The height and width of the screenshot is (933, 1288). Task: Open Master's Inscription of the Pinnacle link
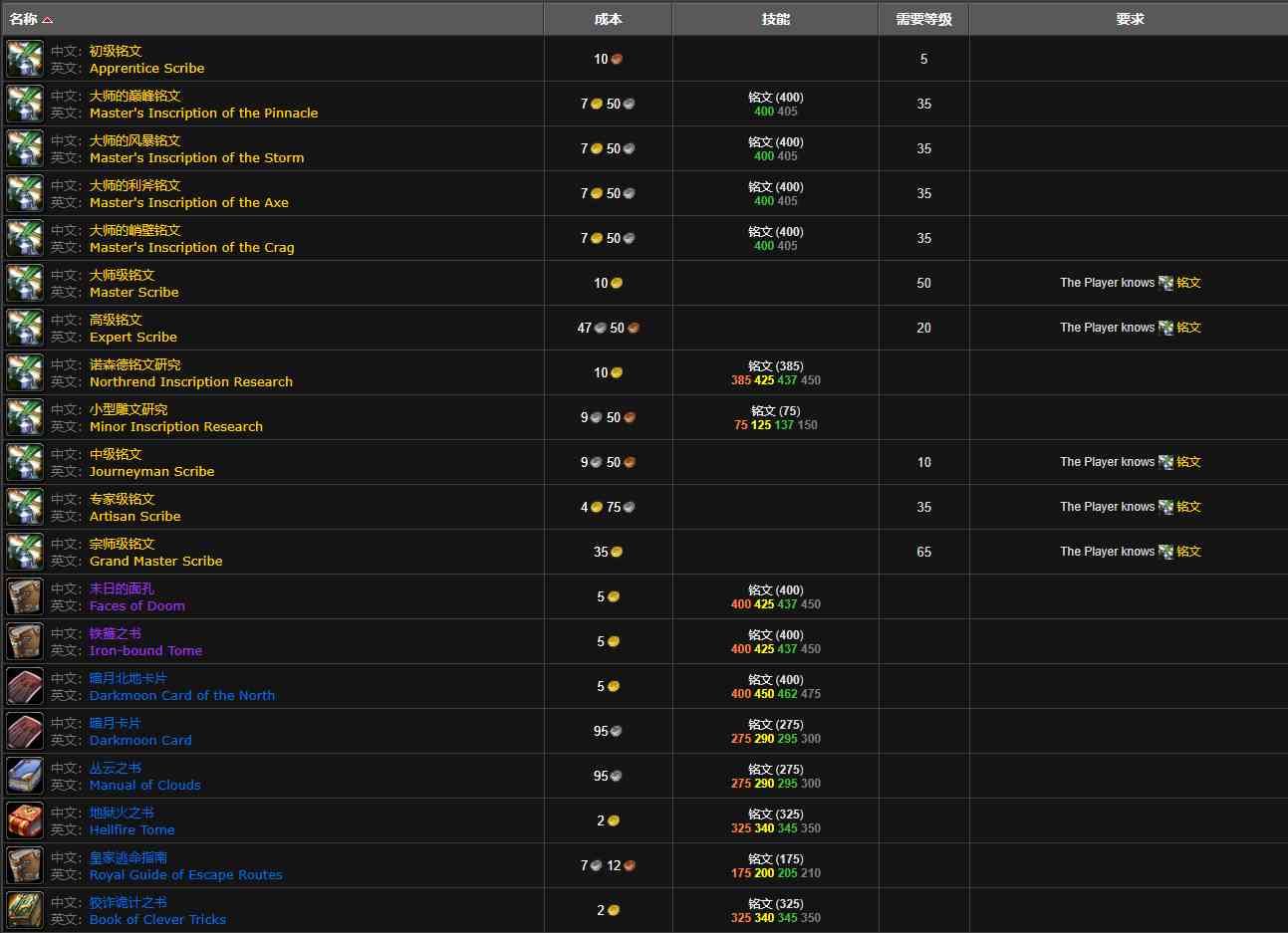(x=203, y=113)
